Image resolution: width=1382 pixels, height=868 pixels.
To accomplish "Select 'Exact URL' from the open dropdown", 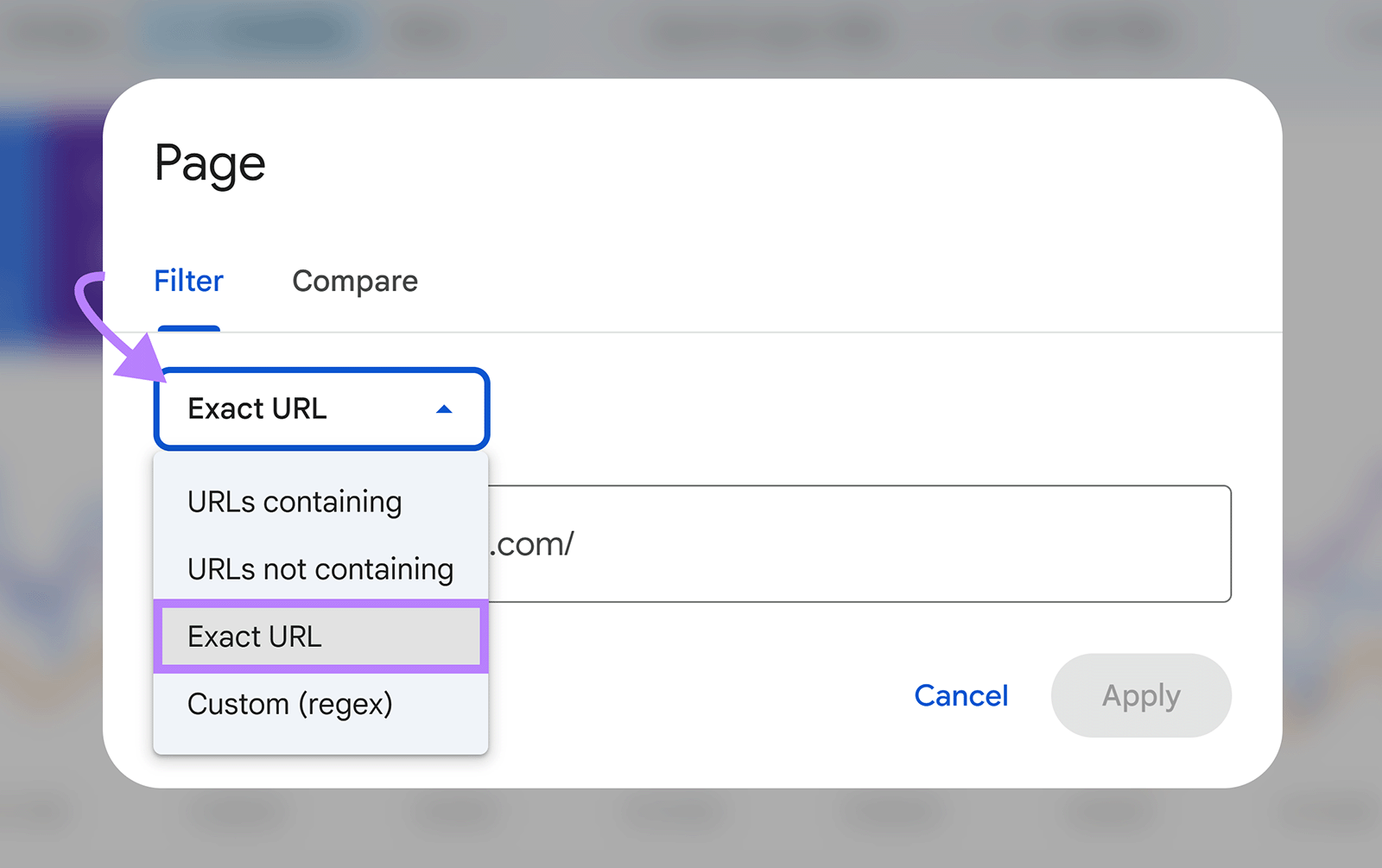I will 255,637.
